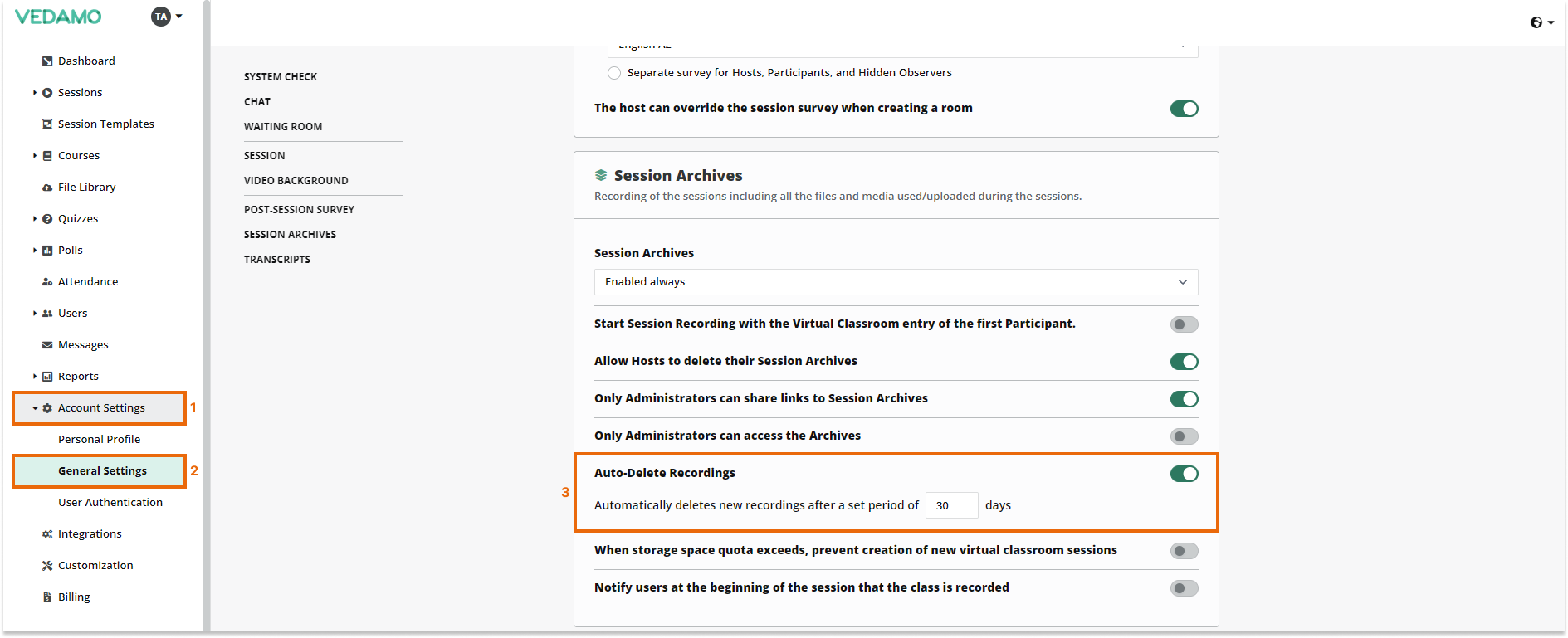Disable the Auto-Delete Recordings switch
This screenshot has height=638, width=1568.
(1184, 474)
